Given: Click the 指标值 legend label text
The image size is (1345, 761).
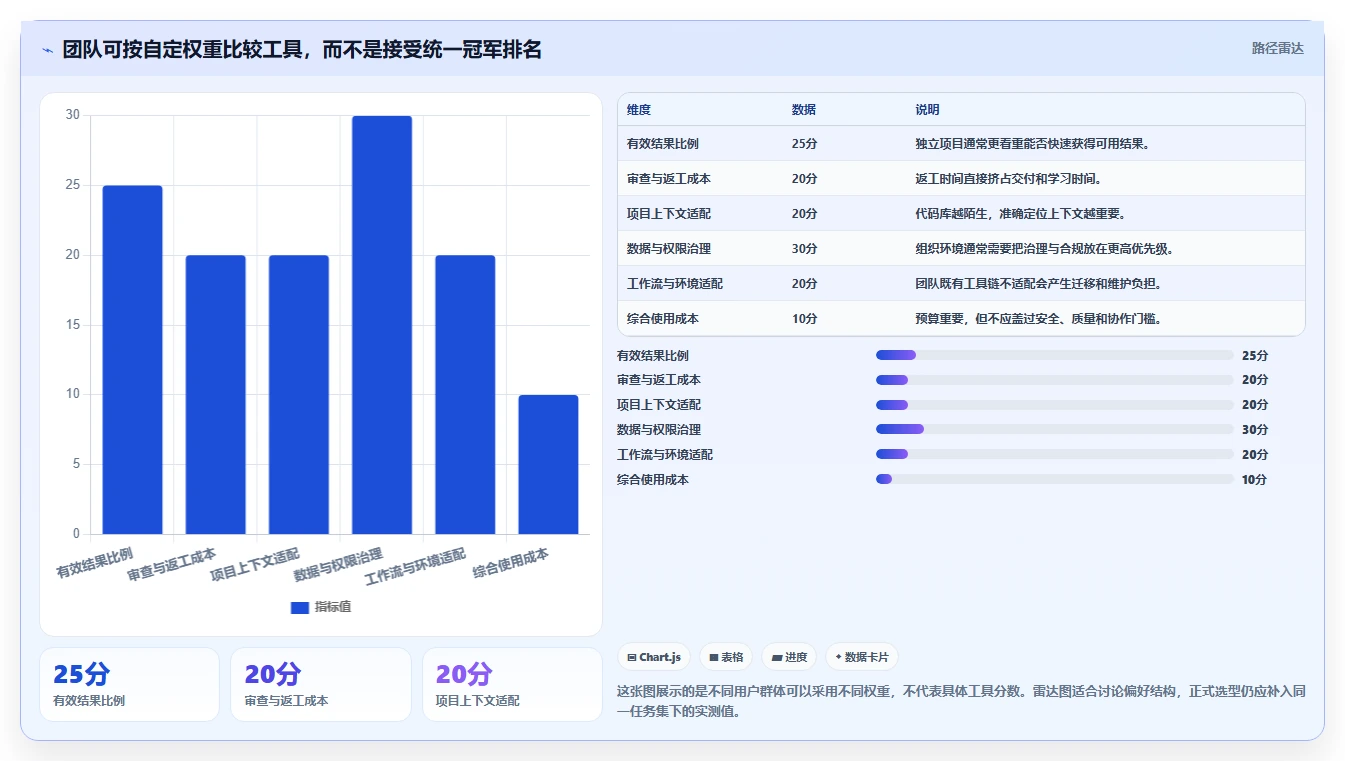Looking at the screenshot, I should pyautogui.click(x=333, y=607).
